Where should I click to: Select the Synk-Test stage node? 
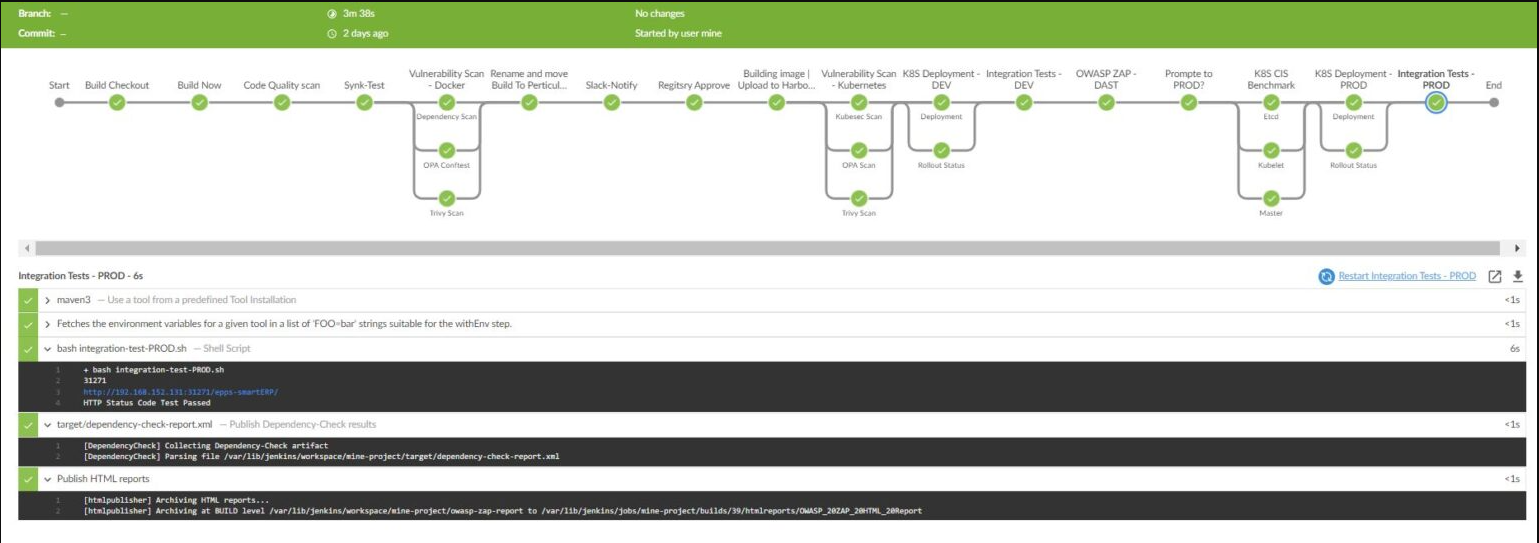tap(364, 102)
